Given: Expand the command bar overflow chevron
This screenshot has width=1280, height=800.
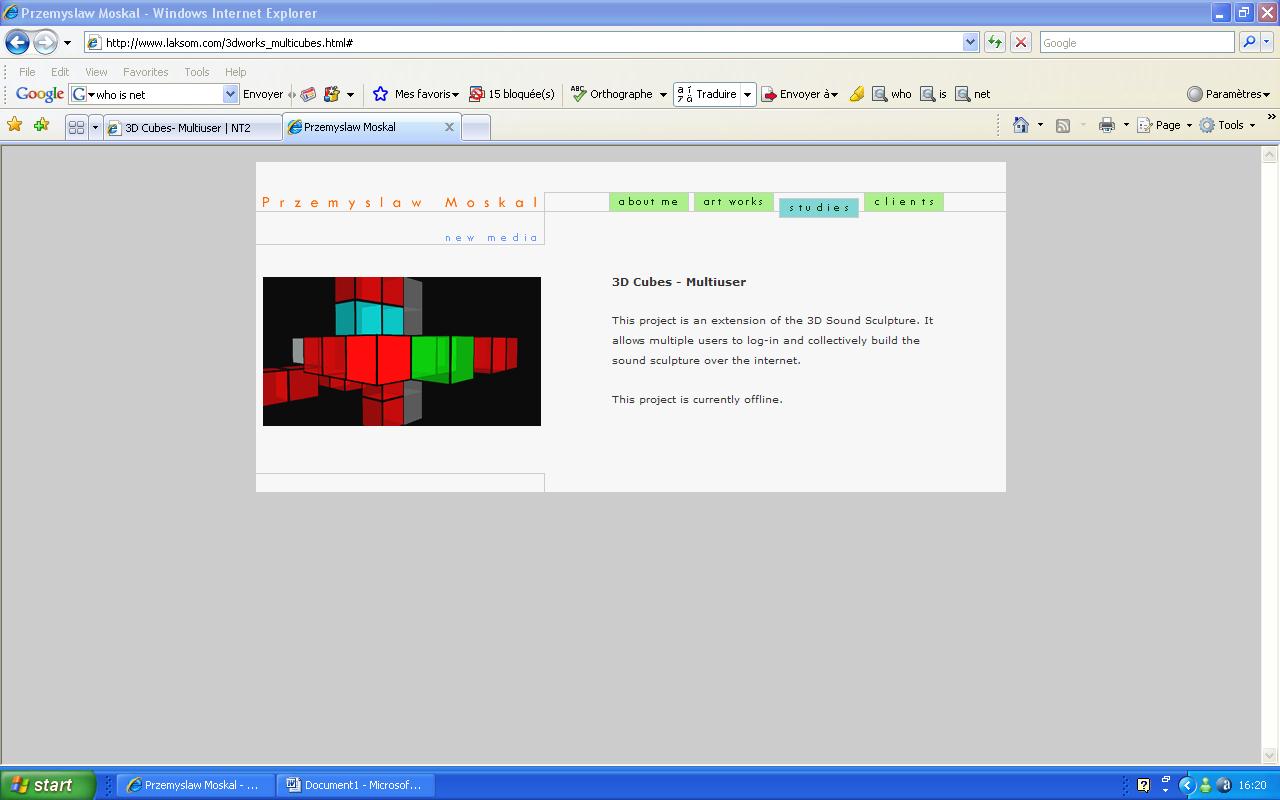Looking at the screenshot, I should click(x=1271, y=118).
